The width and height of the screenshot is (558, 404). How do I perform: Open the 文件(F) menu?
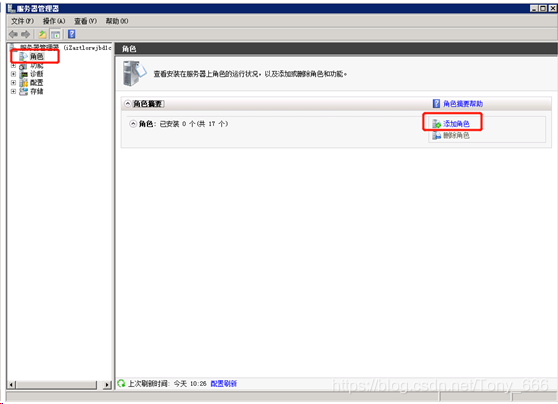(22, 21)
